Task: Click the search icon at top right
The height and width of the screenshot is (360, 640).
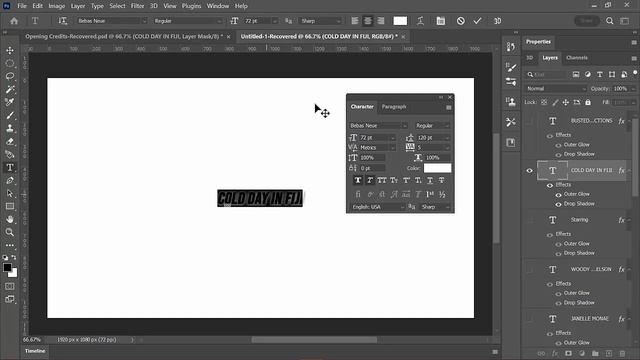Action: click(x=609, y=21)
